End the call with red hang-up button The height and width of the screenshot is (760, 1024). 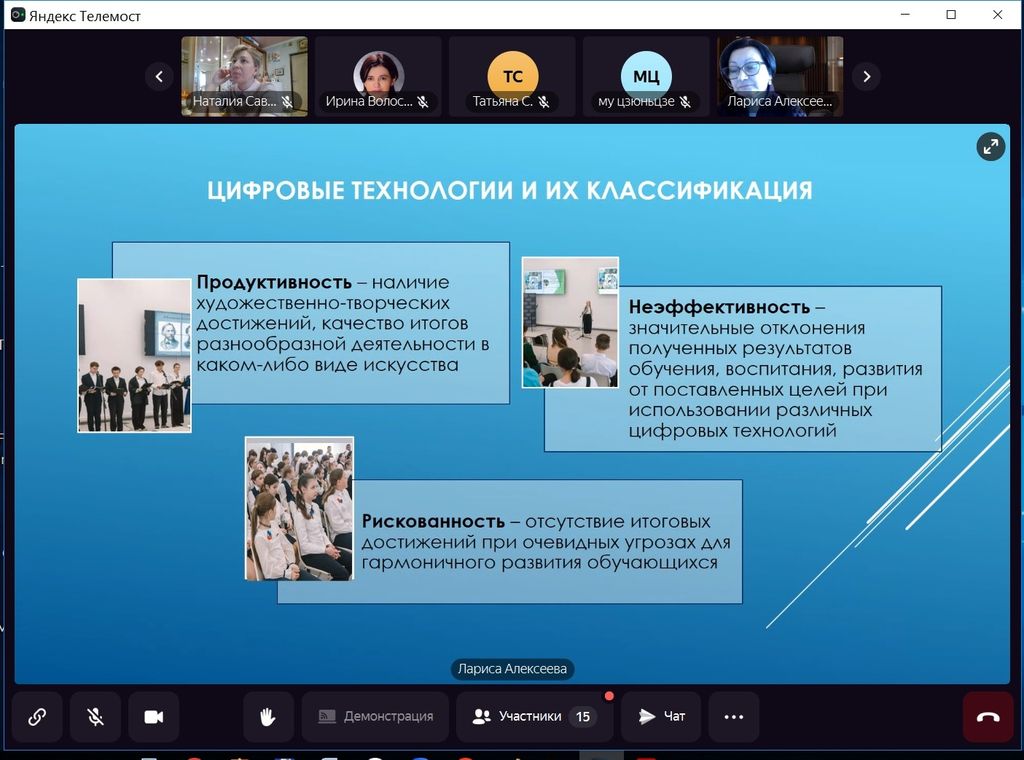(x=988, y=716)
